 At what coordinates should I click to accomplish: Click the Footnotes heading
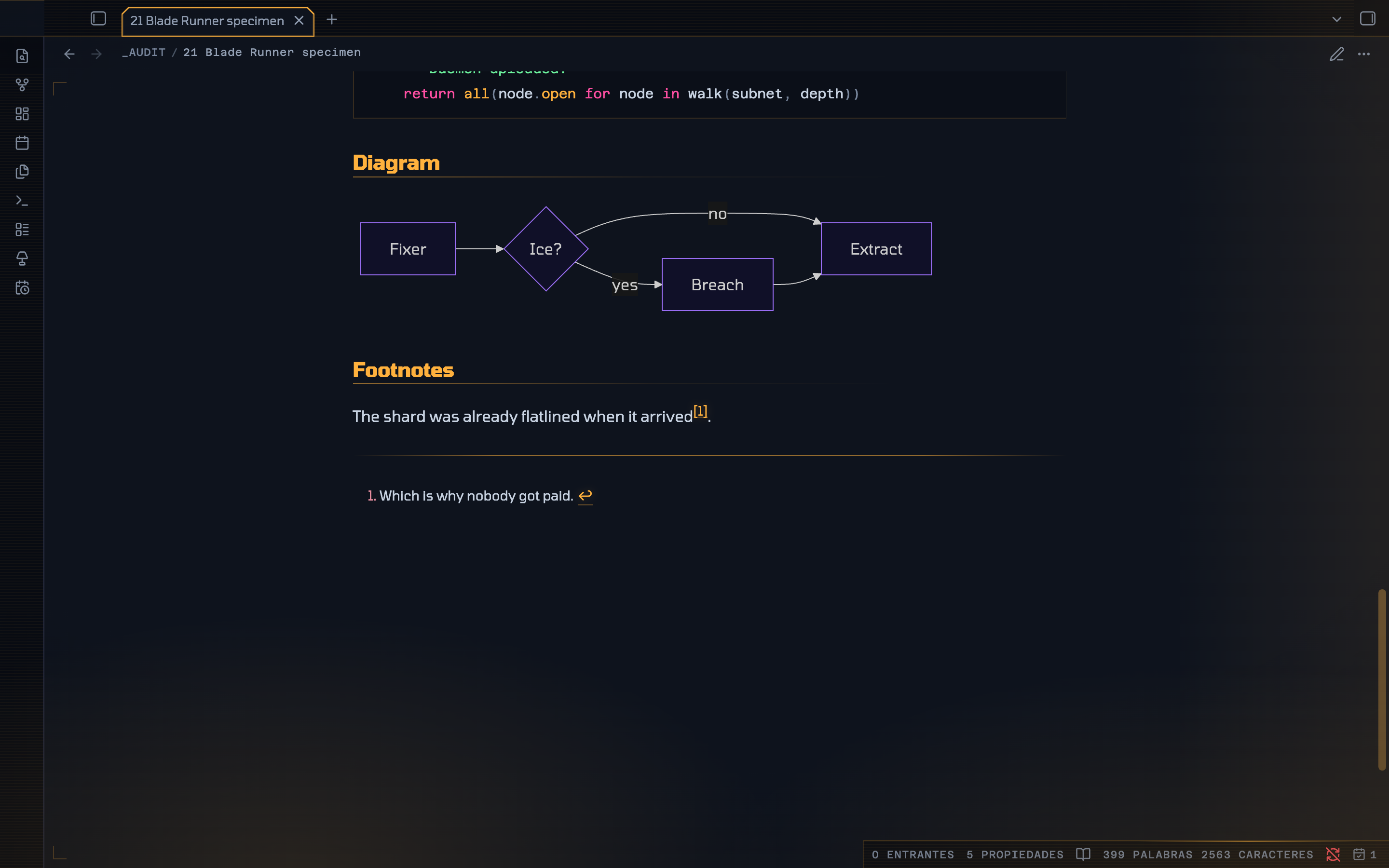pyautogui.click(x=403, y=370)
